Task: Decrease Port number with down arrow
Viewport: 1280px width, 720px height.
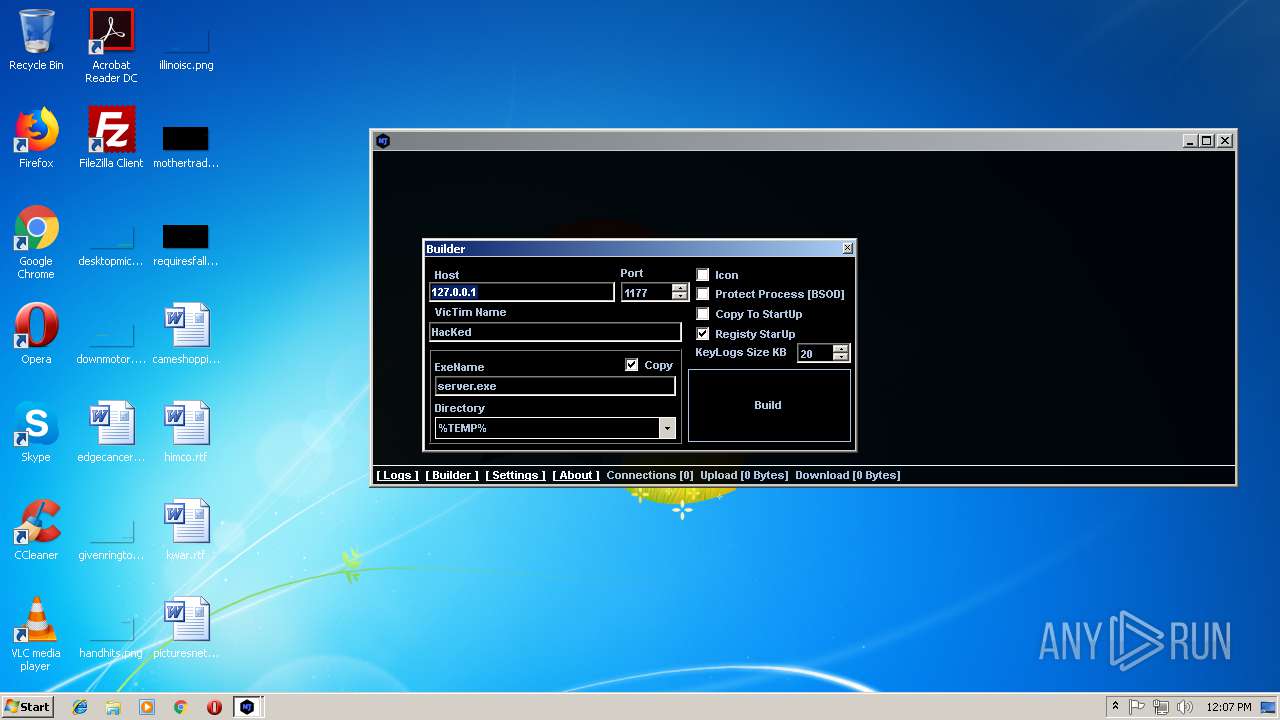Action: point(680,296)
